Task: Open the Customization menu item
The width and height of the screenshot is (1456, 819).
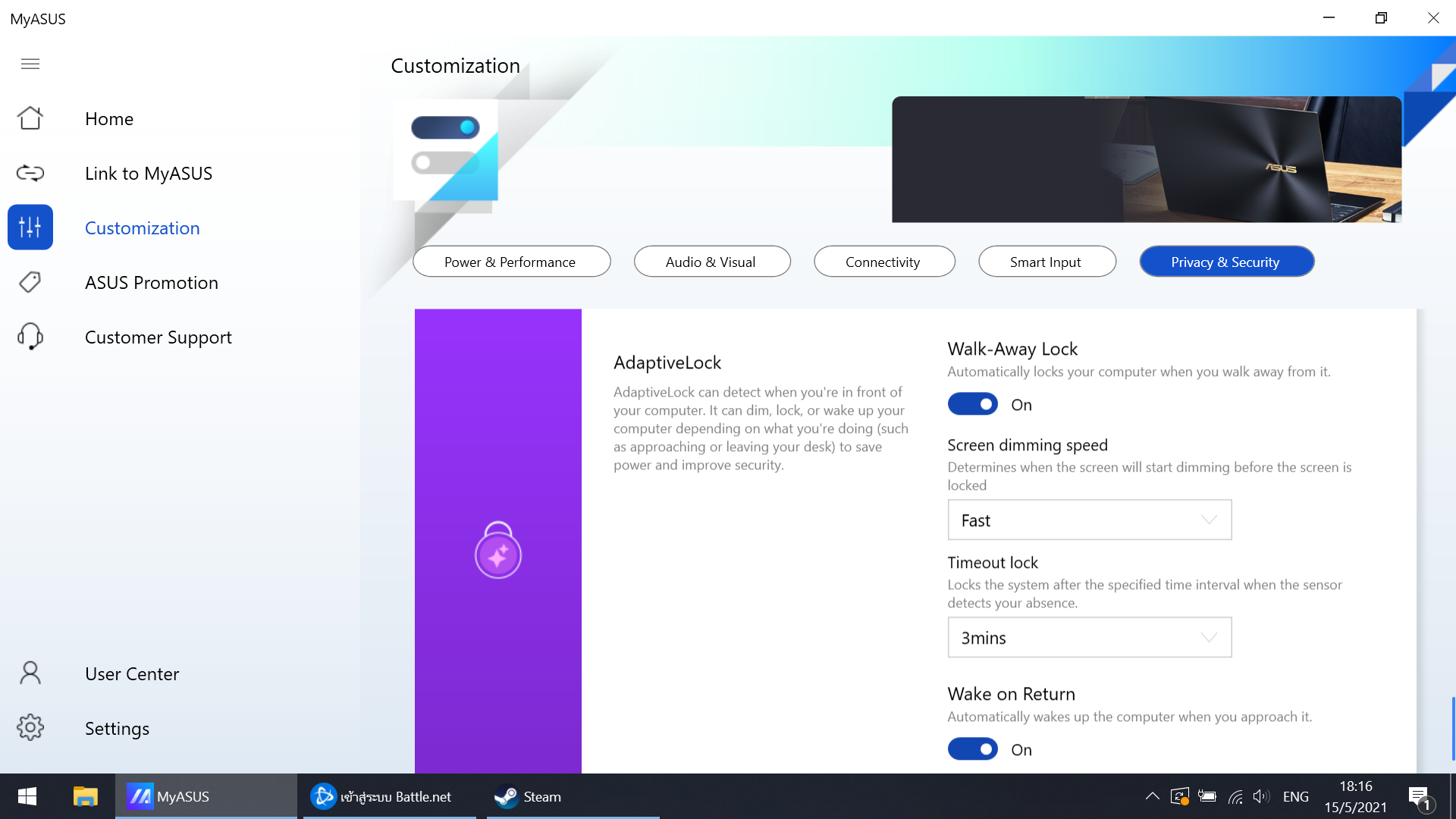Action: (143, 228)
